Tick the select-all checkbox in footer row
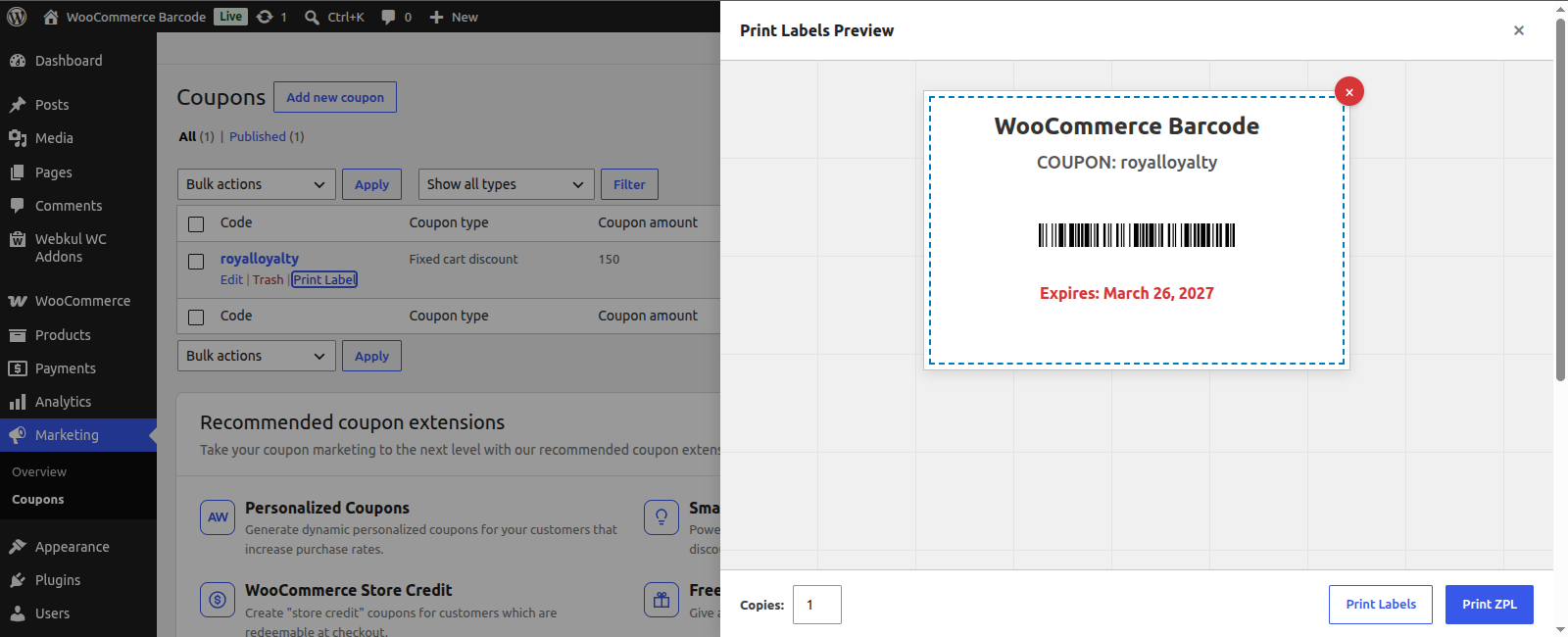Viewport: 1568px width, 637px height. [196, 317]
